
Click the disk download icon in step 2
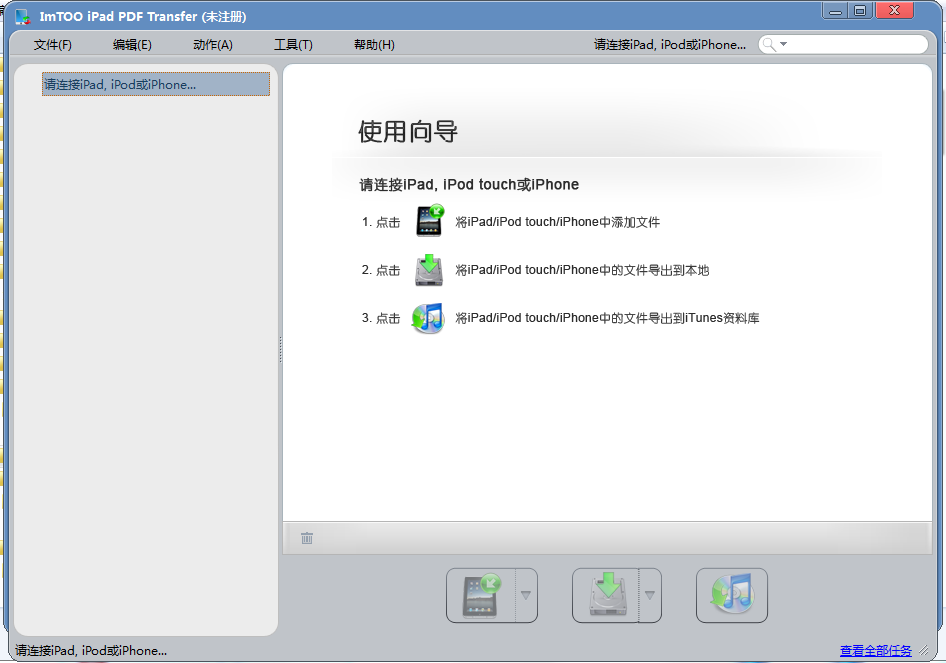point(429,270)
